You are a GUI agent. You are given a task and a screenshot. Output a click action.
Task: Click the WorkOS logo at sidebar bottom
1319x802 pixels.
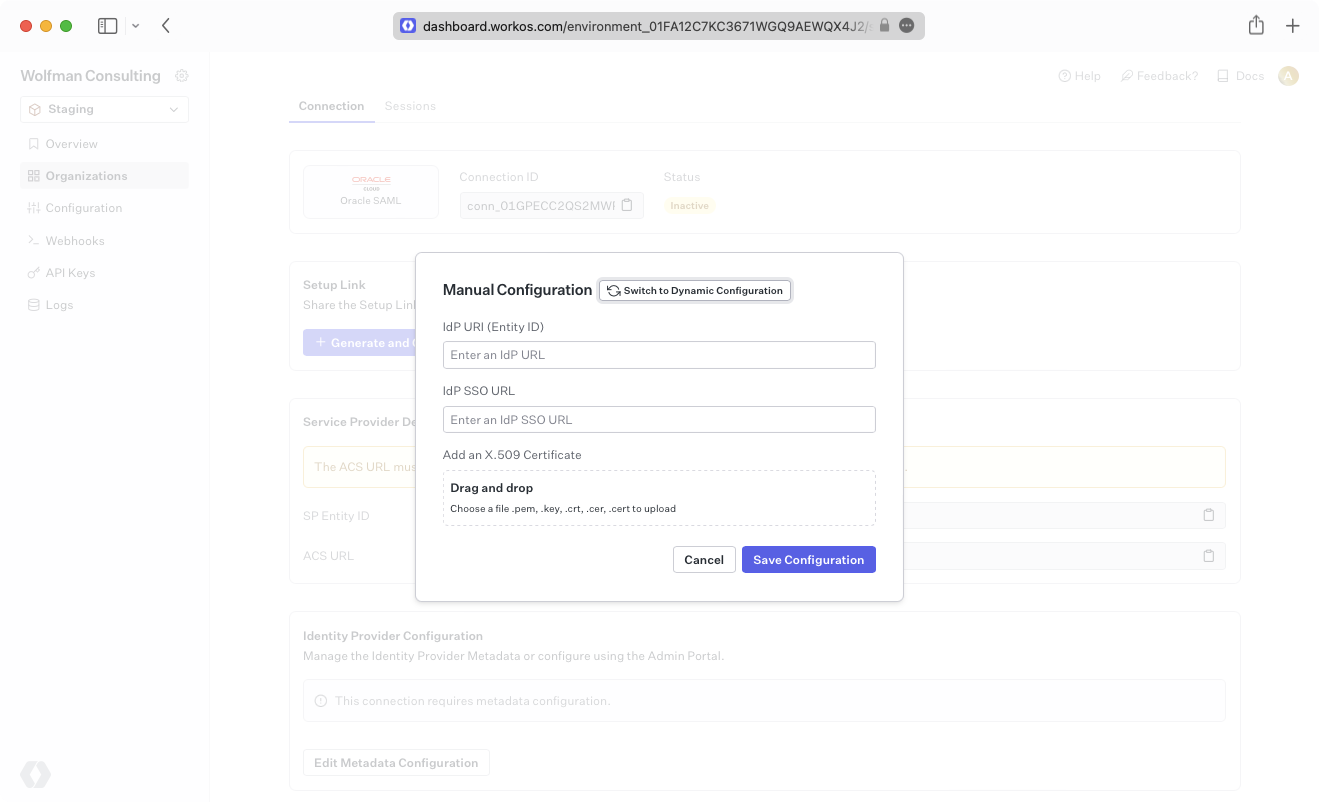(x=36, y=774)
